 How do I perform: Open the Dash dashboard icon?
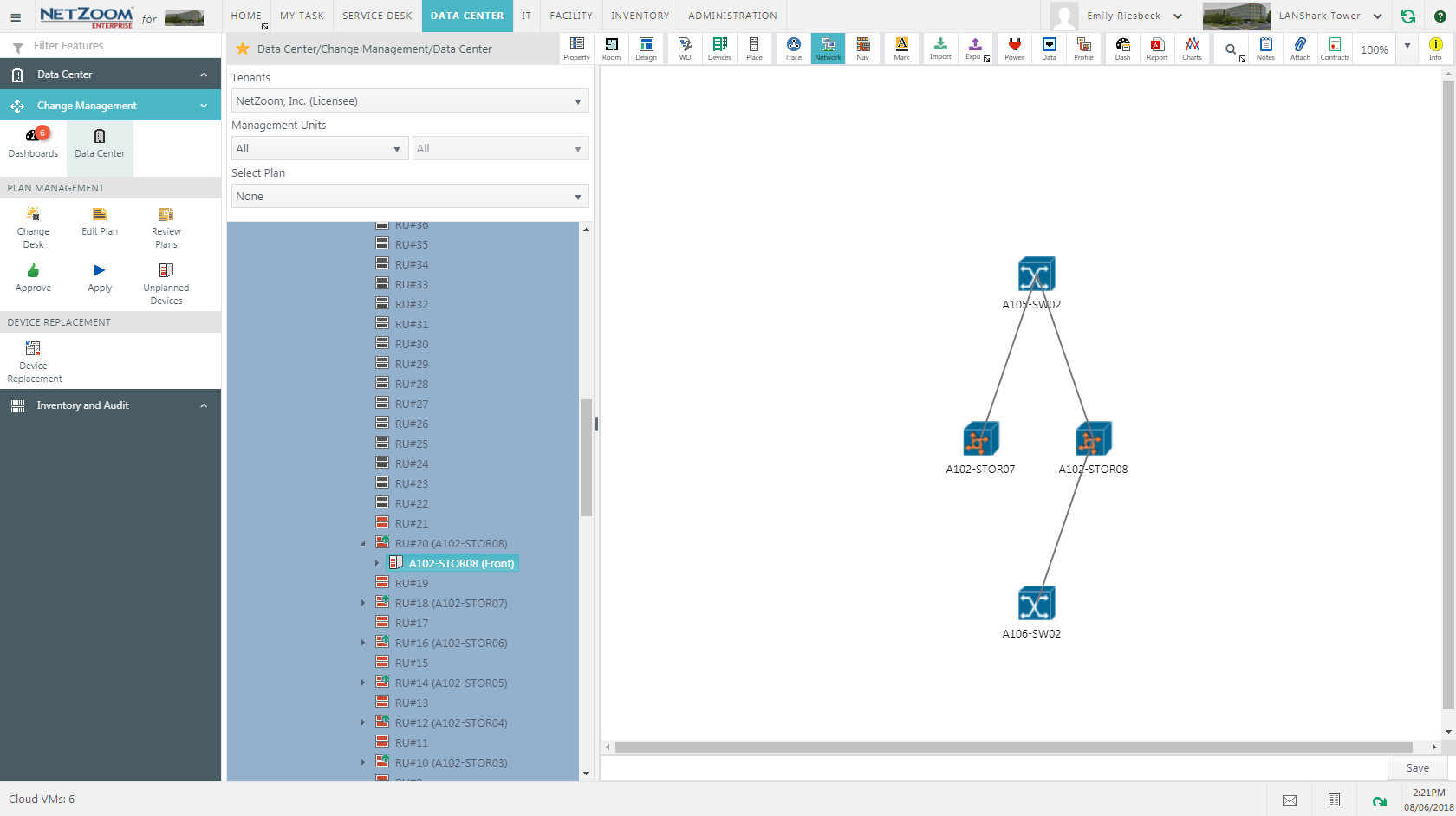coord(1122,49)
